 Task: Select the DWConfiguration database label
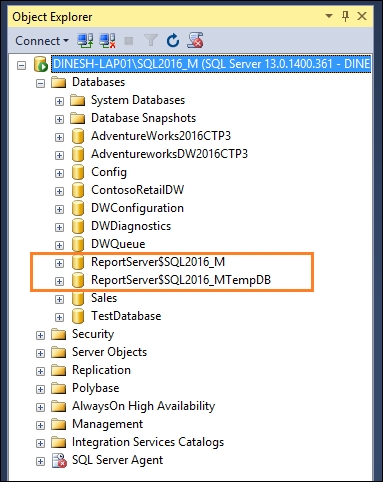click(137, 208)
